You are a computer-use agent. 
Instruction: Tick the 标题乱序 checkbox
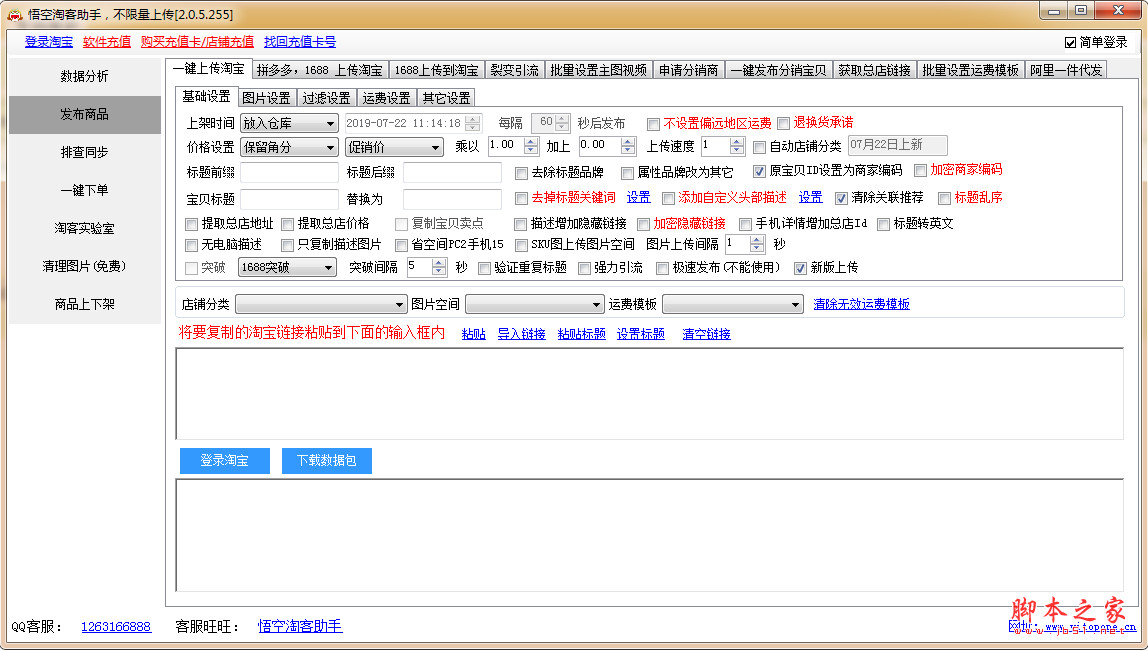(x=944, y=198)
